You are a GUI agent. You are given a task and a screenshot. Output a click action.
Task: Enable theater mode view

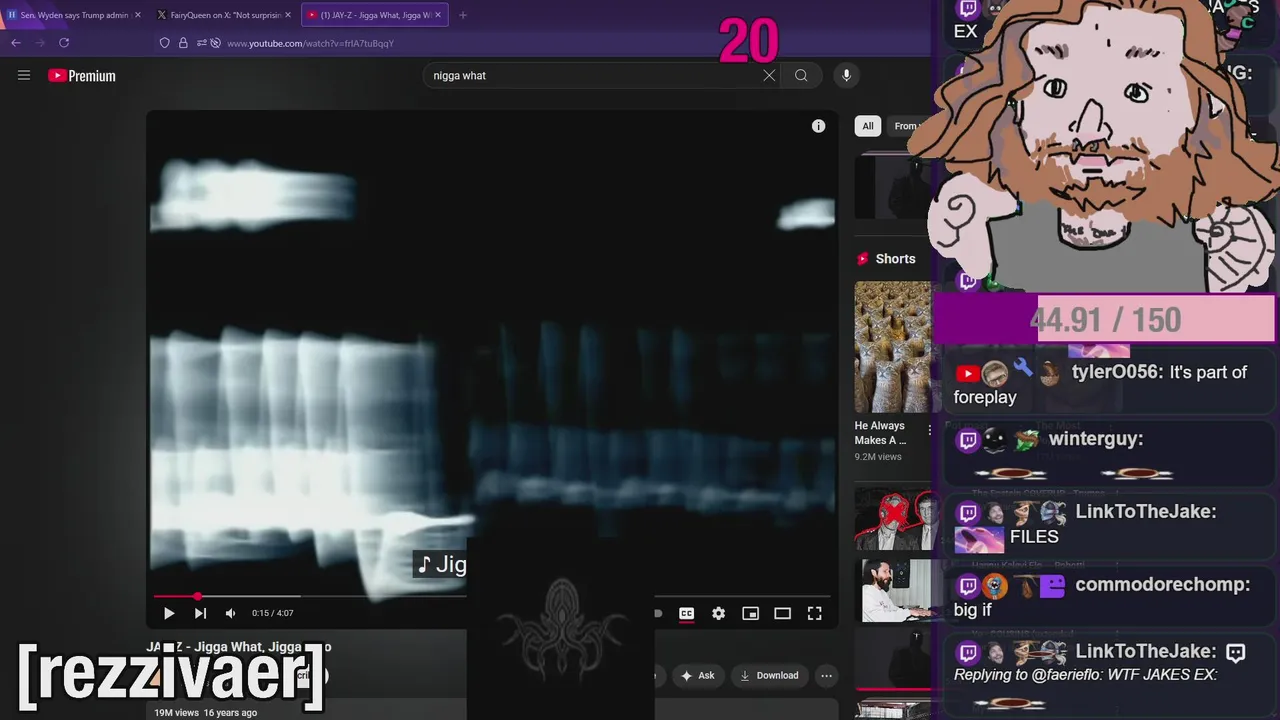pyautogui.click(x=782, y=613)
